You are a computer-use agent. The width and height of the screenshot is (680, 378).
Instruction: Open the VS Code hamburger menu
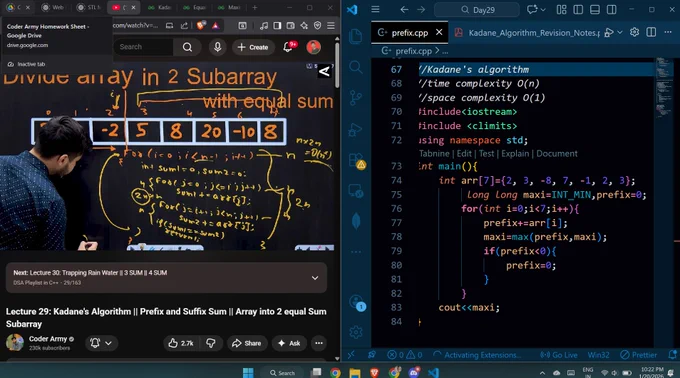coord(375,9)
